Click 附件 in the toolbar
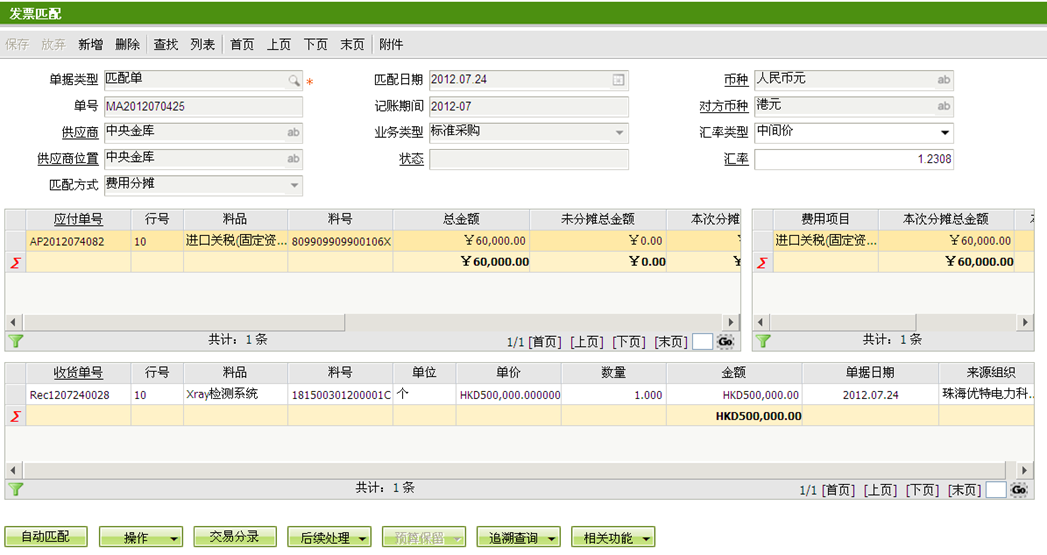 pos(391,44)
